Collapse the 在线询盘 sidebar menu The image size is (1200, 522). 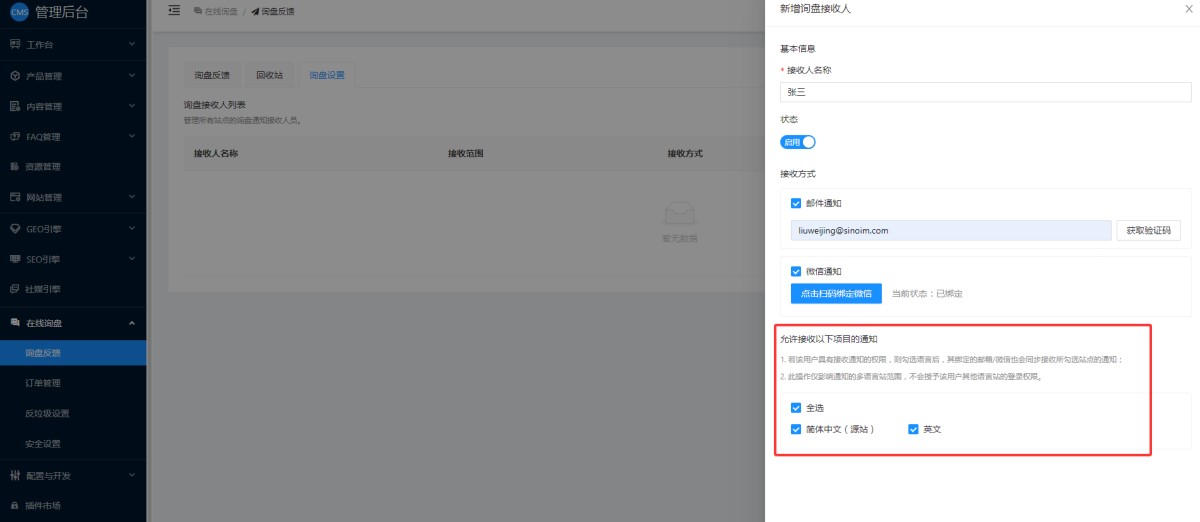click(132, 322)
